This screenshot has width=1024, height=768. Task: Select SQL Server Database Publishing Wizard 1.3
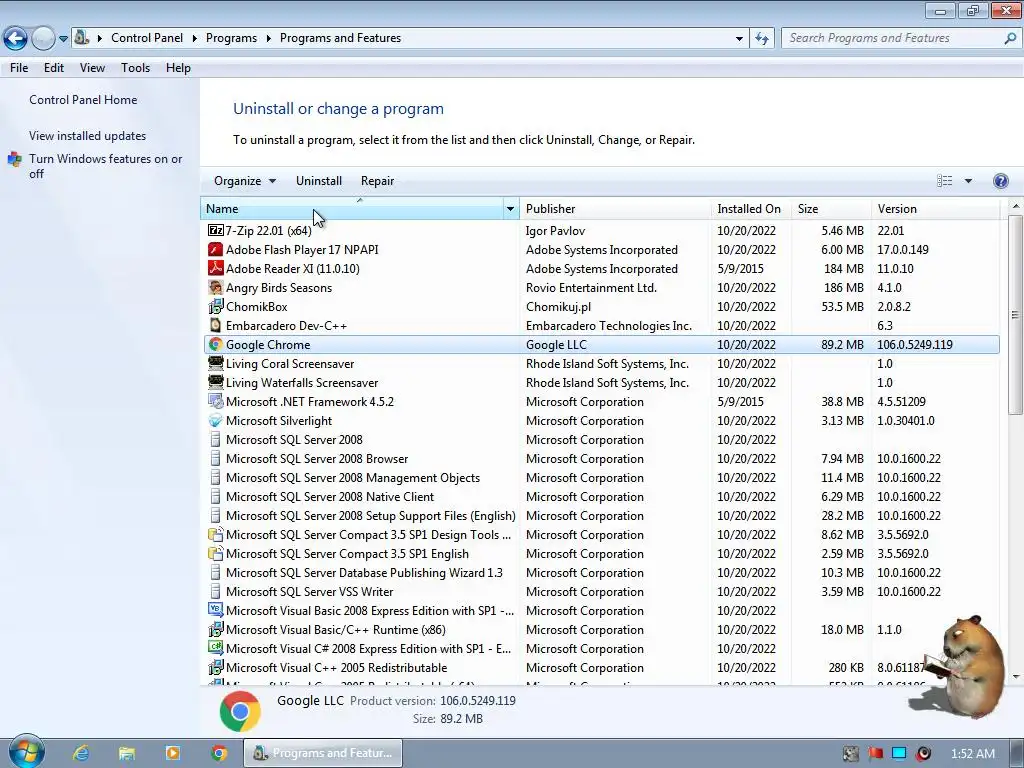pyautogui.click(x=601, y=573)
